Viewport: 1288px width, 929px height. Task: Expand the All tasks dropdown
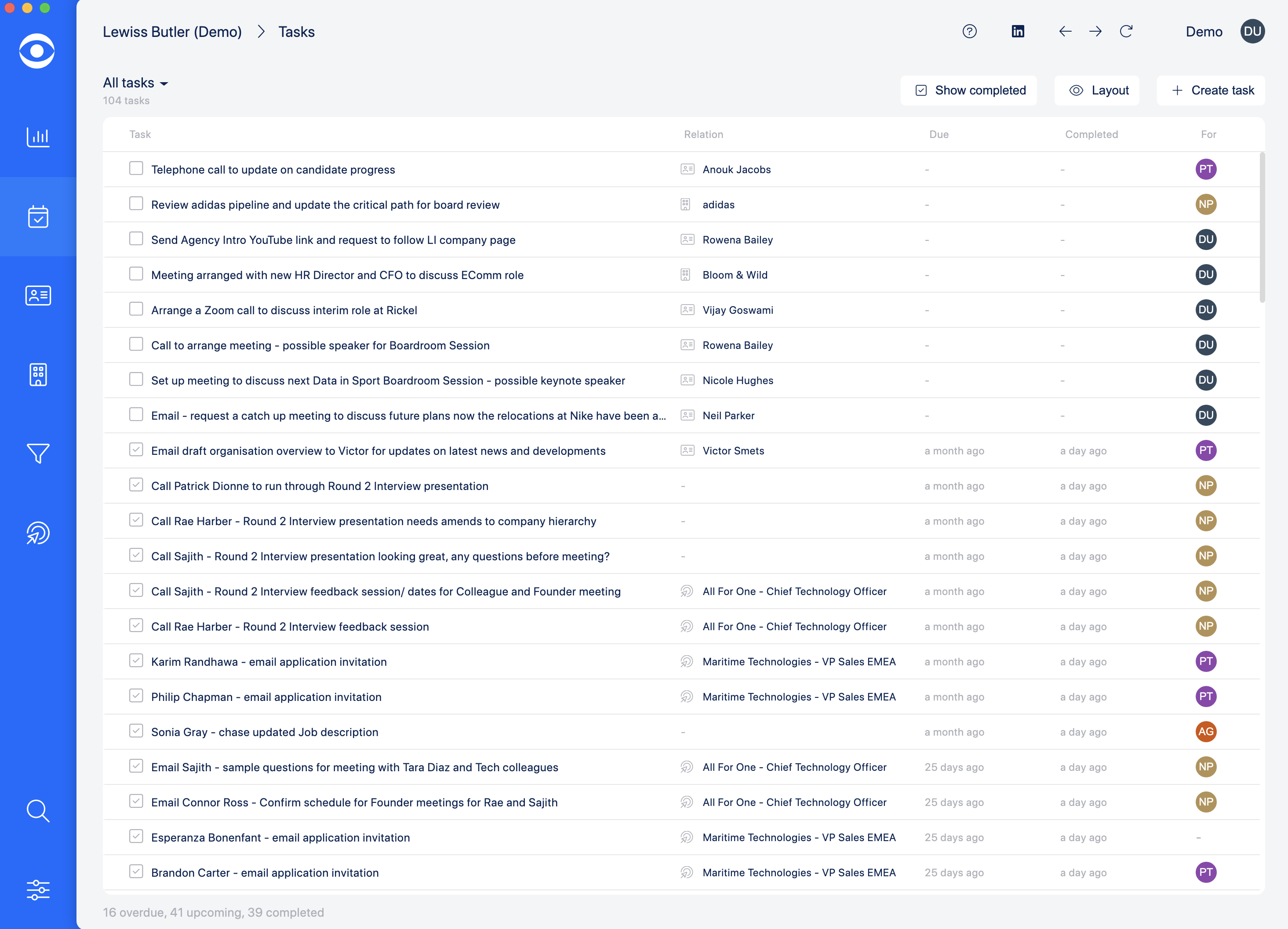(x=136, y=83)
